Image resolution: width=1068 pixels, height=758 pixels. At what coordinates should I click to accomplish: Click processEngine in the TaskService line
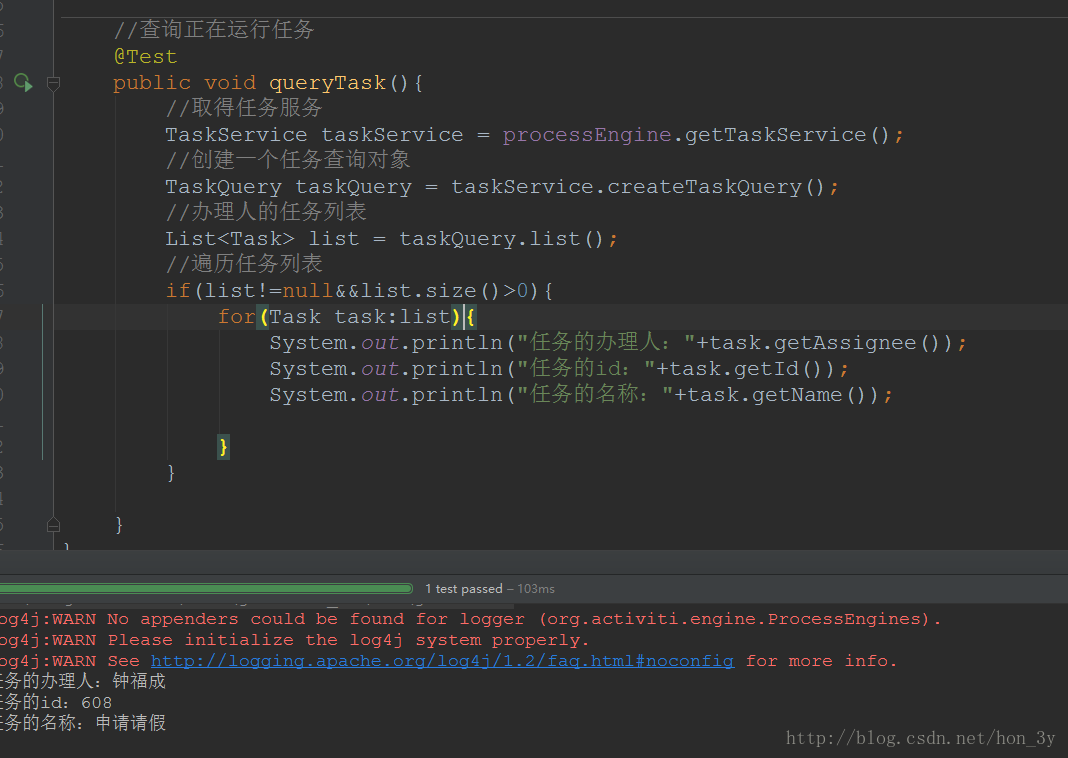tap(587, 135)
